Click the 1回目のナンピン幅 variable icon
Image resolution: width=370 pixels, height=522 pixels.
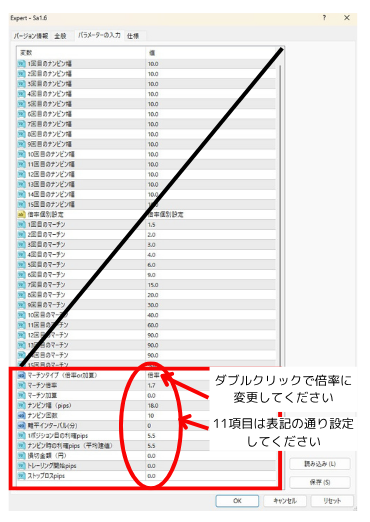pyautogui.click(x=22, y=63)
